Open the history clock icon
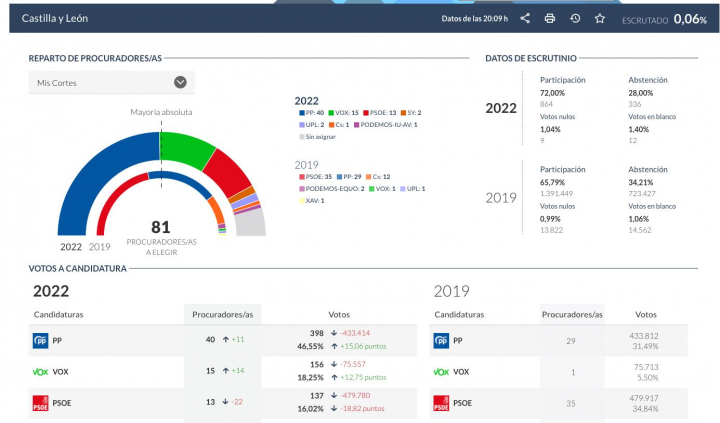The width and height of the screenshot is (720, 423). (x=575, y=18)
